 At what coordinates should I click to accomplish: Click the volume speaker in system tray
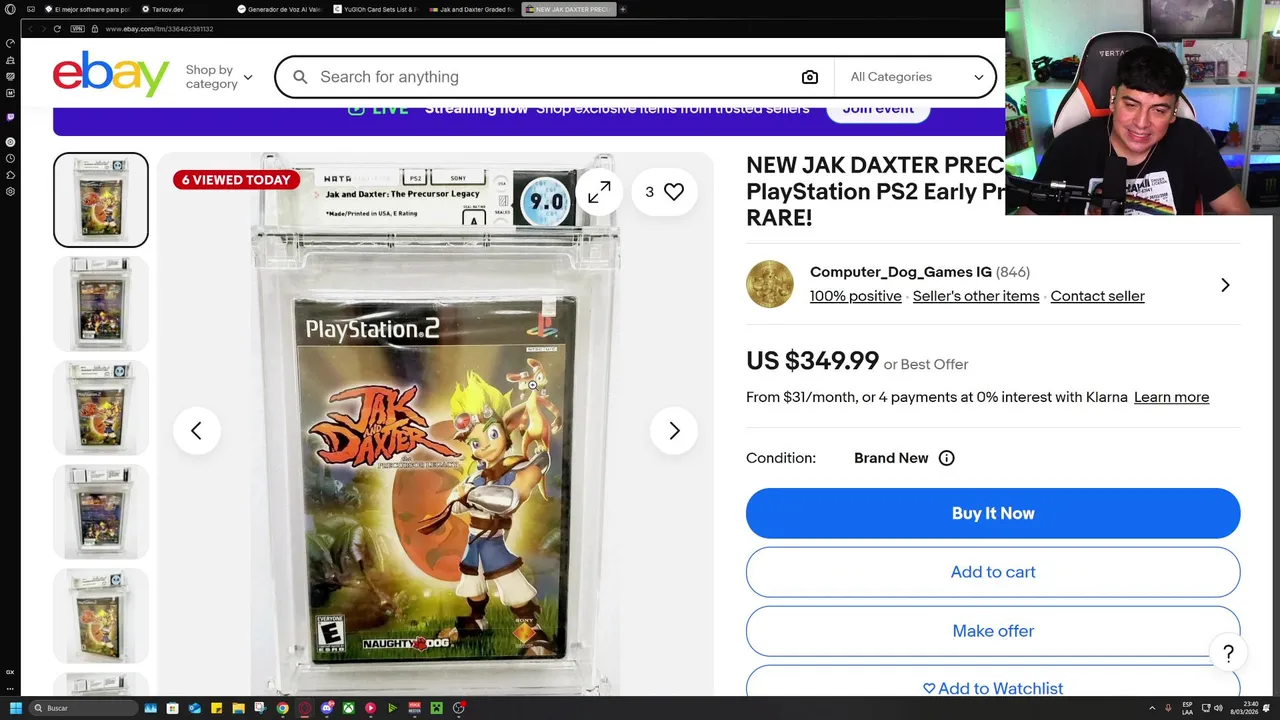1218,708
